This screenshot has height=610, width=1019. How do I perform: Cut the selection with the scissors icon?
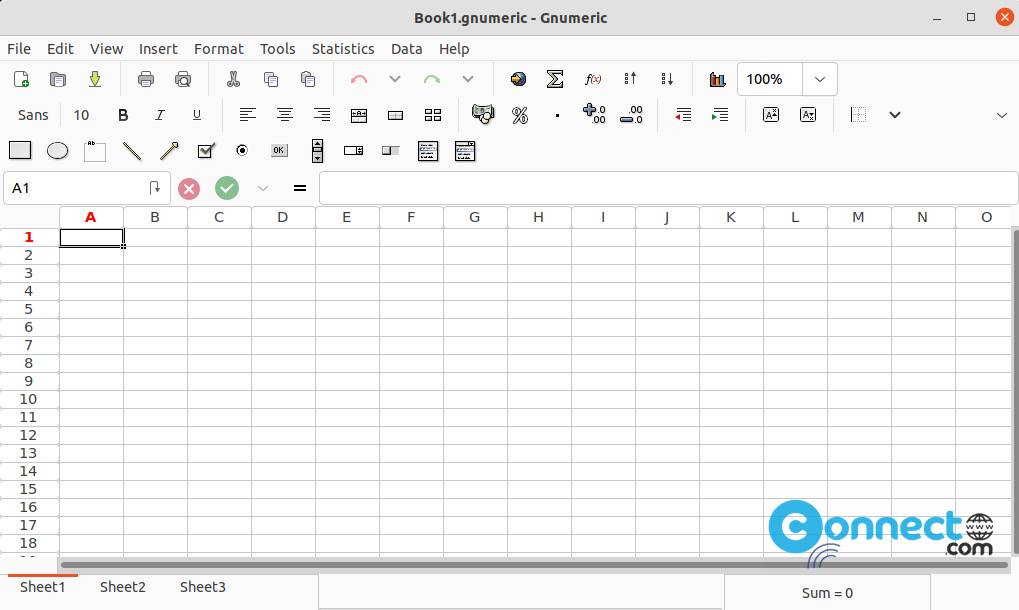[233, 79]
